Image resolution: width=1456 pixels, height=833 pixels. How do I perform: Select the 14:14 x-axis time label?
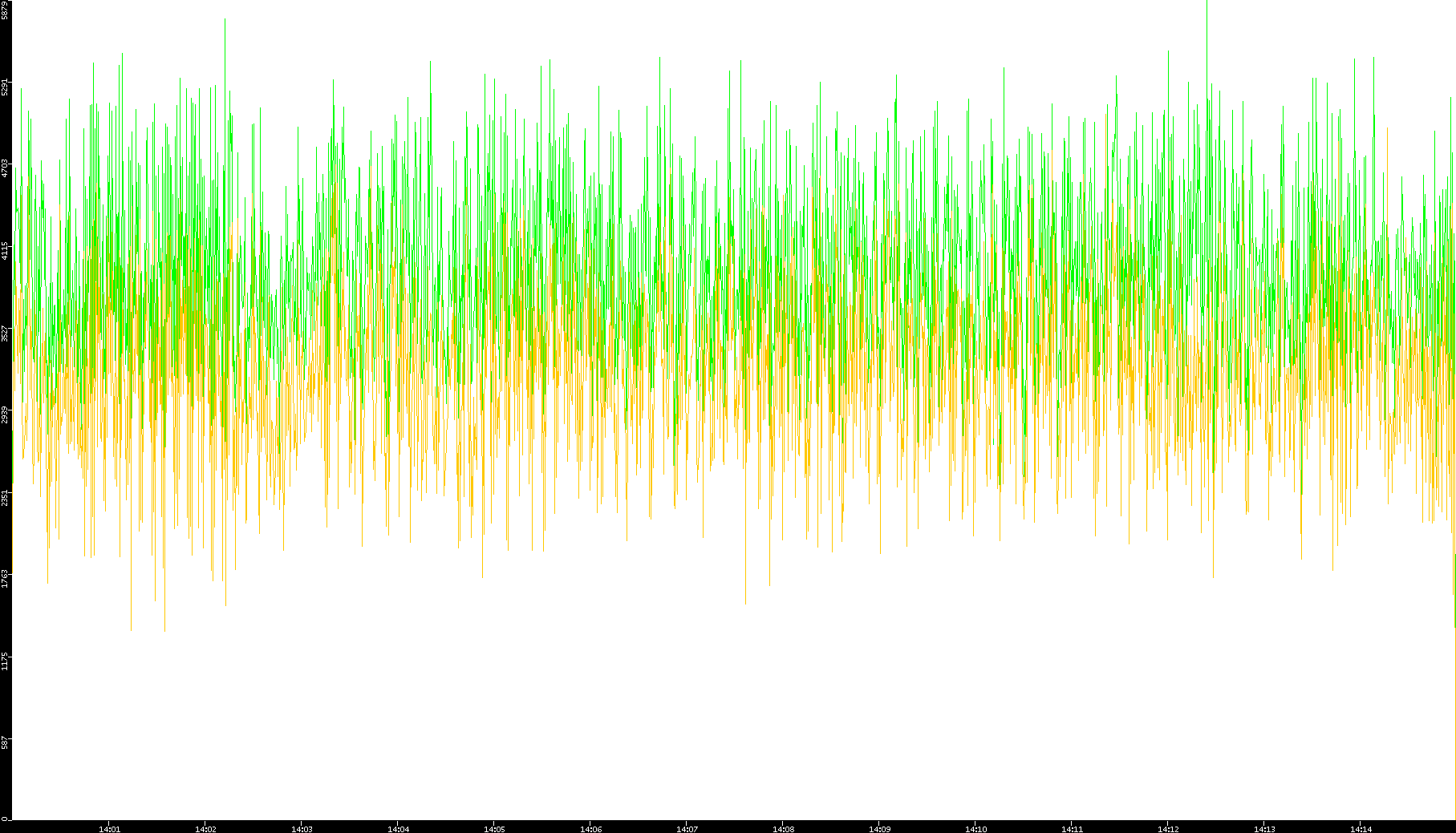(x=1361, y=828)
